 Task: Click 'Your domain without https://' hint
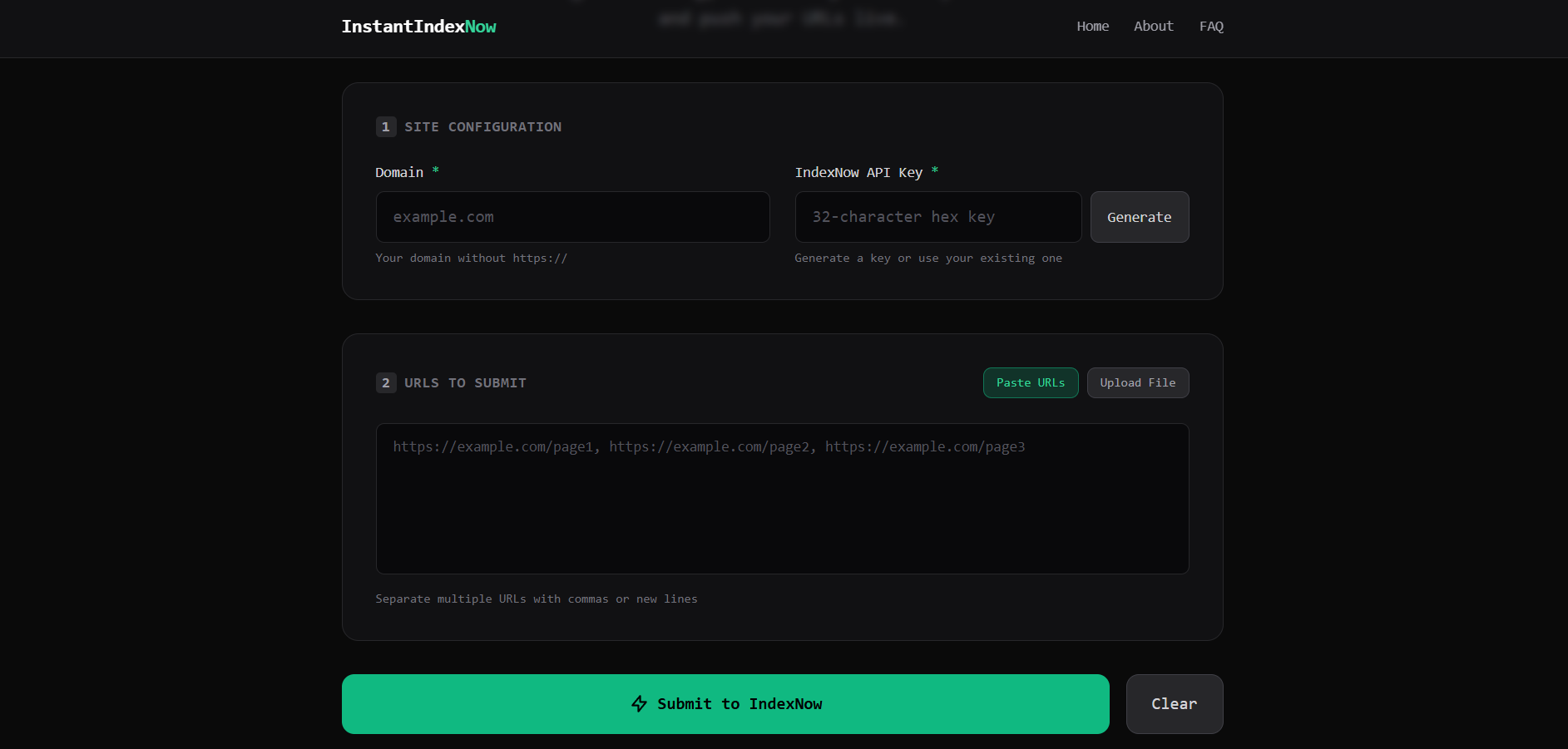click(x=472, y=259)
